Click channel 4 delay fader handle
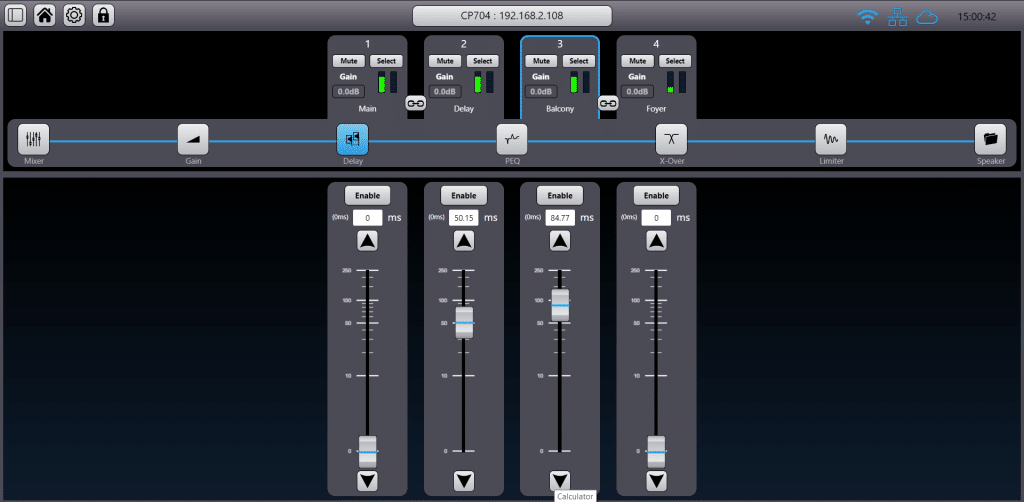The image size is (1024, 502). coord(656,451)
